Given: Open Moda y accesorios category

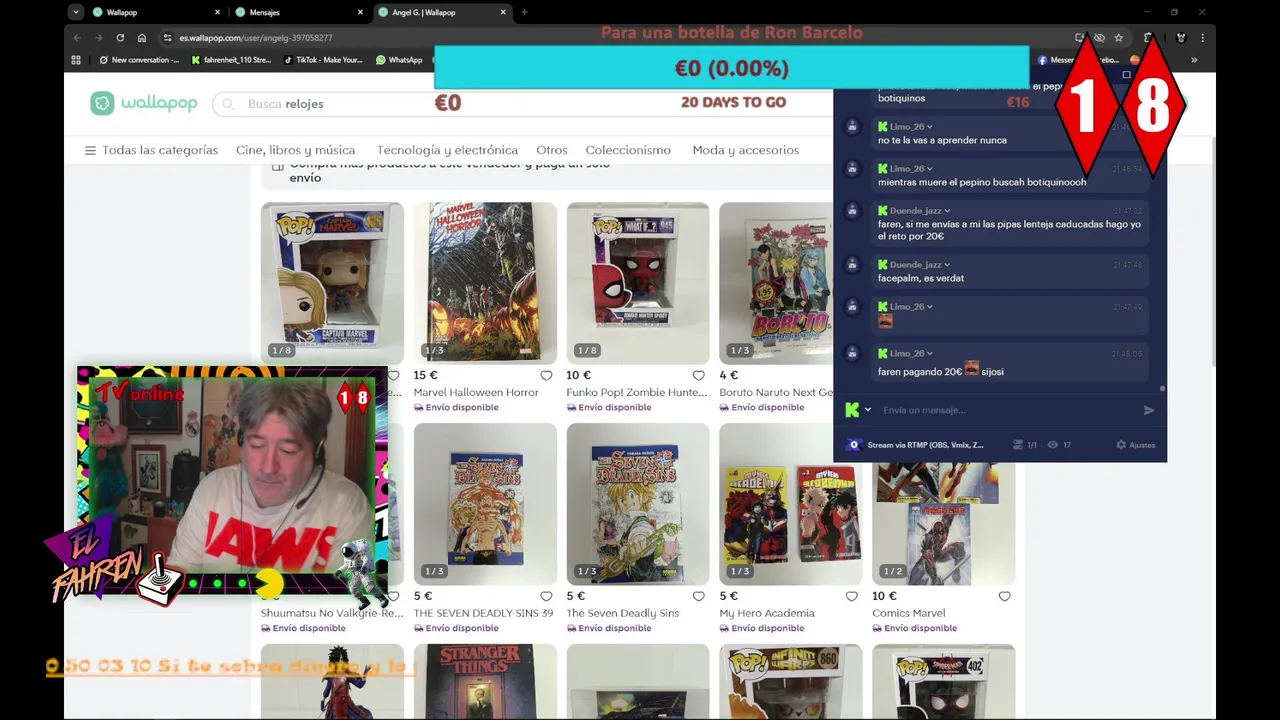Looking at the screenshot, I should (746, 150).
